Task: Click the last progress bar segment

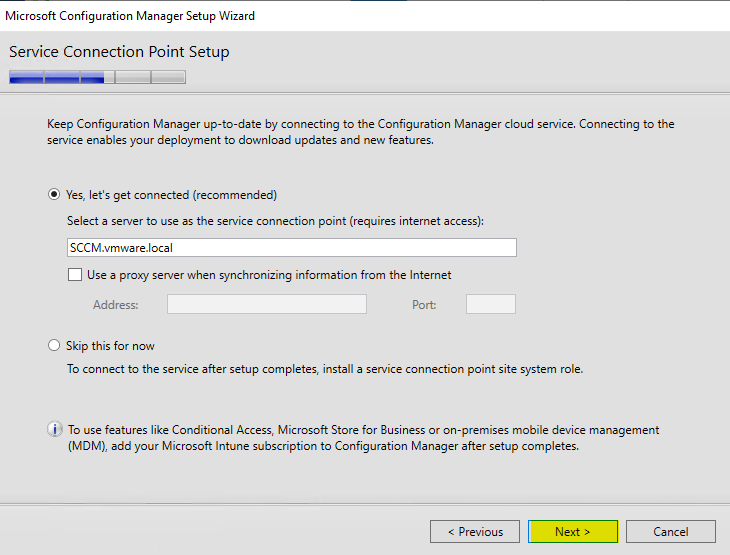Action: pyautogui.click(x=168, y=77)
